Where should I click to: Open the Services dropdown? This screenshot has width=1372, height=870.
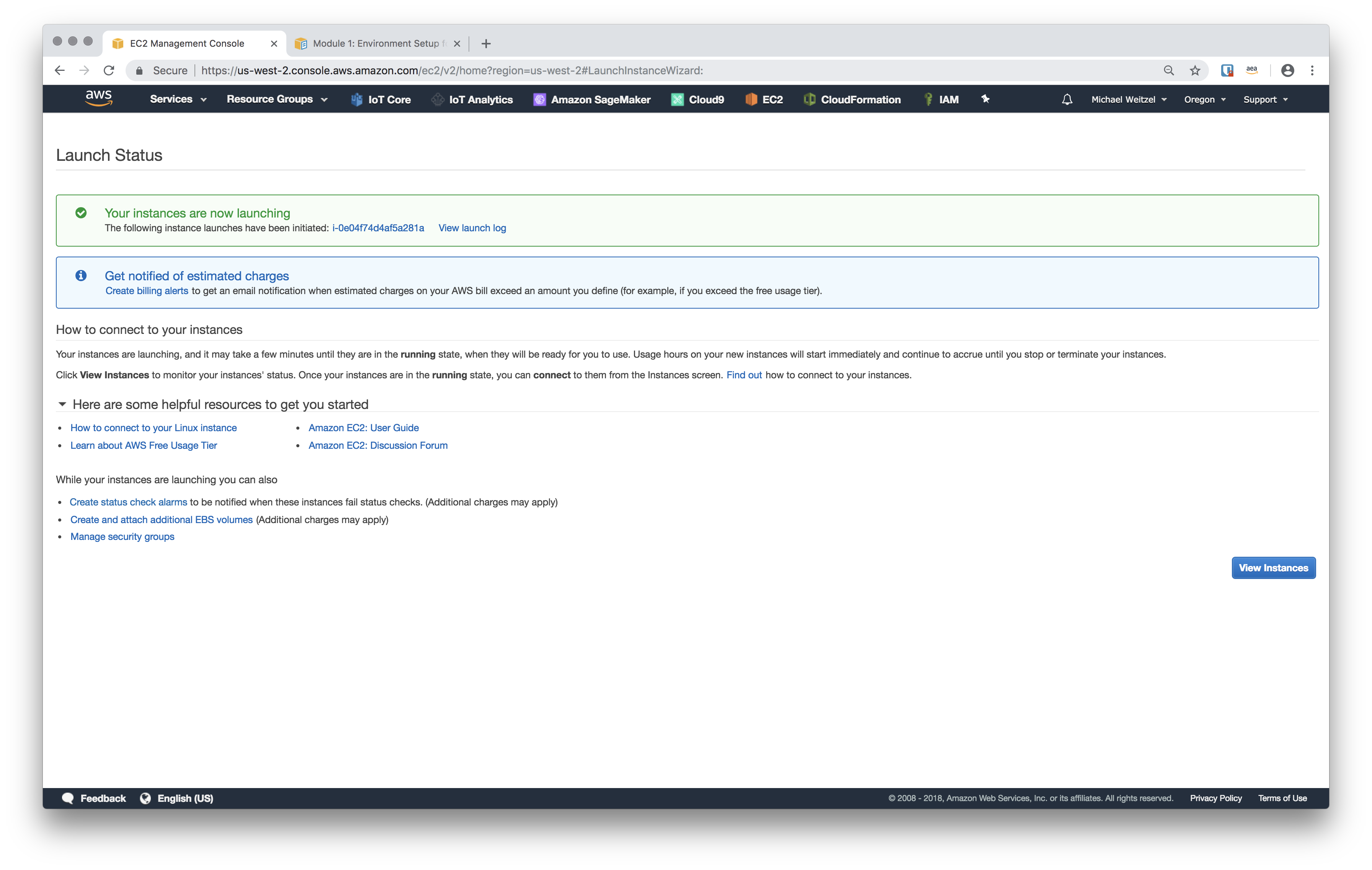click(178, 99)
